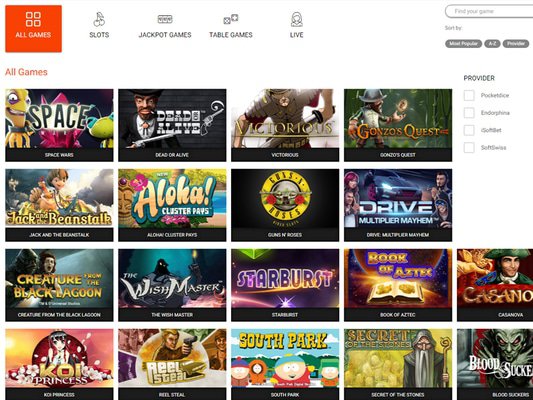Click the Book of Aztec title label
This screenshot has height=400, width=533.
398,315
